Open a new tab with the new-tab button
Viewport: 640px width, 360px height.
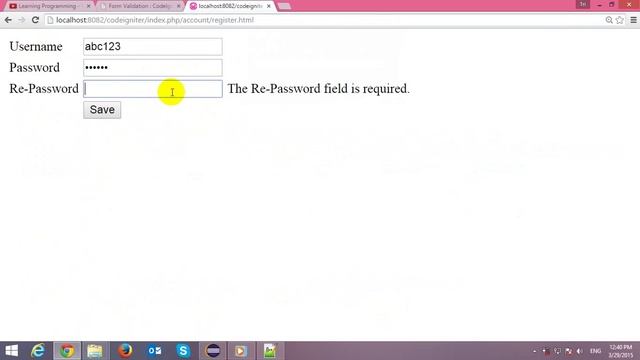(x=284, y=6)
